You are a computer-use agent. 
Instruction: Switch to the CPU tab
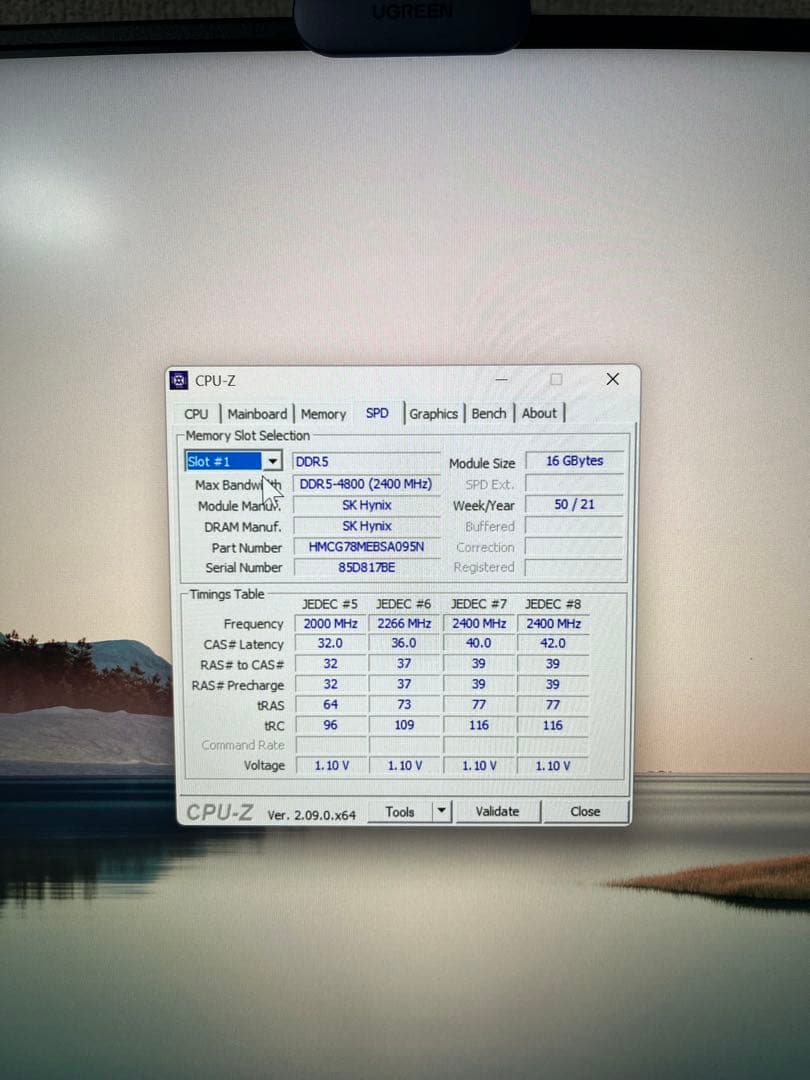(x=196, y=414)
